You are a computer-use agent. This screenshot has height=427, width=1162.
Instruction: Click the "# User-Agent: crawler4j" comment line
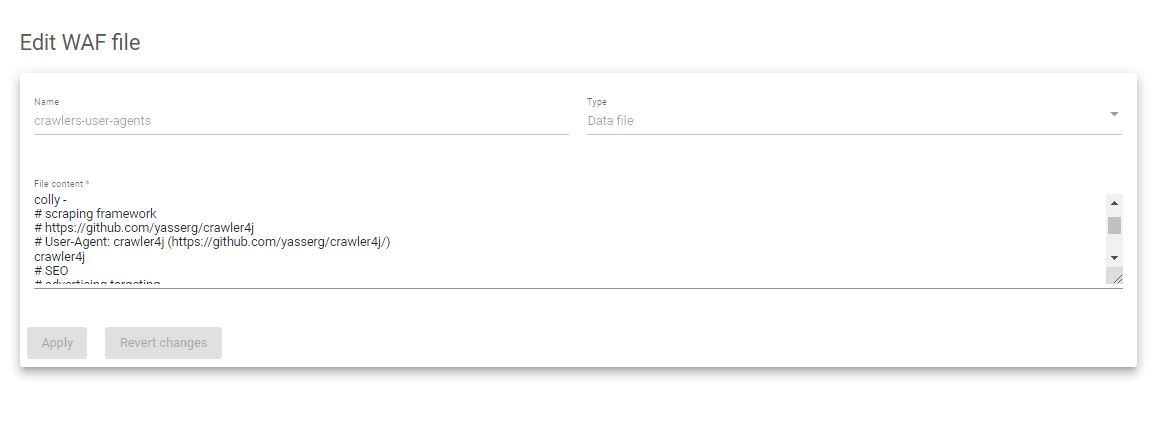click(212, 242)
